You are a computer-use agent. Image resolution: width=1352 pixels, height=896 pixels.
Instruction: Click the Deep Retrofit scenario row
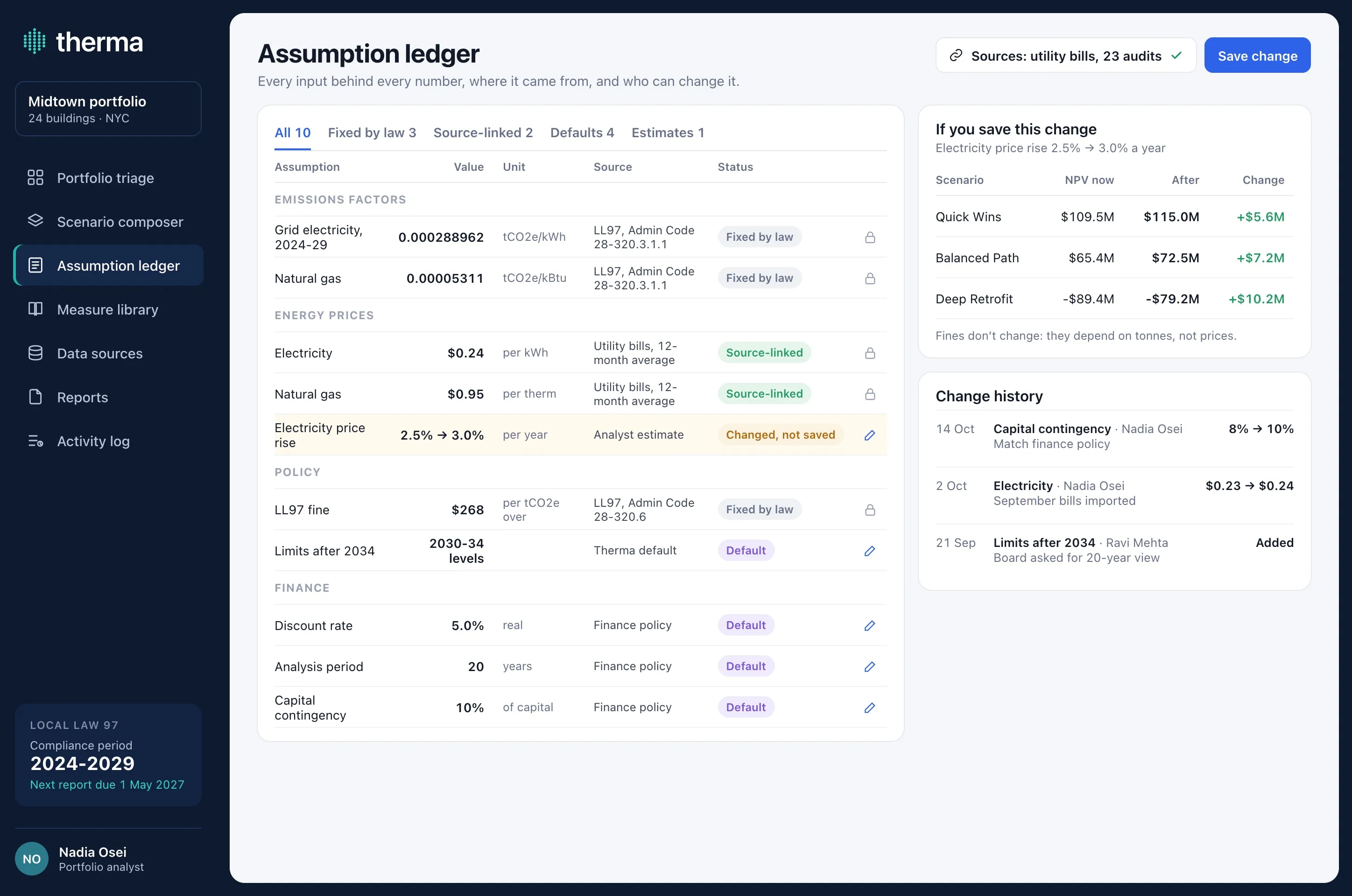click(1114, 299)
